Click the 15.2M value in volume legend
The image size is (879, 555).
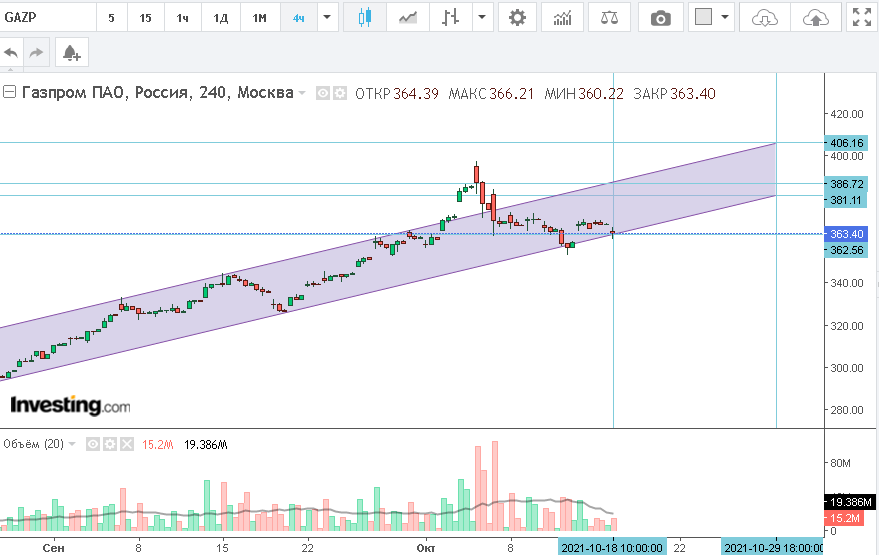coord(158,445)
